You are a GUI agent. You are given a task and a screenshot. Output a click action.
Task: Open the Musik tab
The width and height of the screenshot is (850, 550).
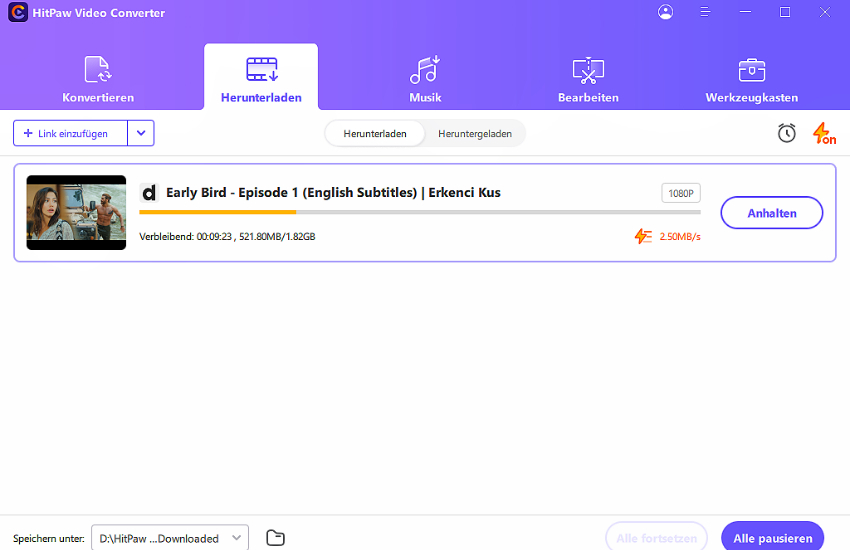[425, 79]
